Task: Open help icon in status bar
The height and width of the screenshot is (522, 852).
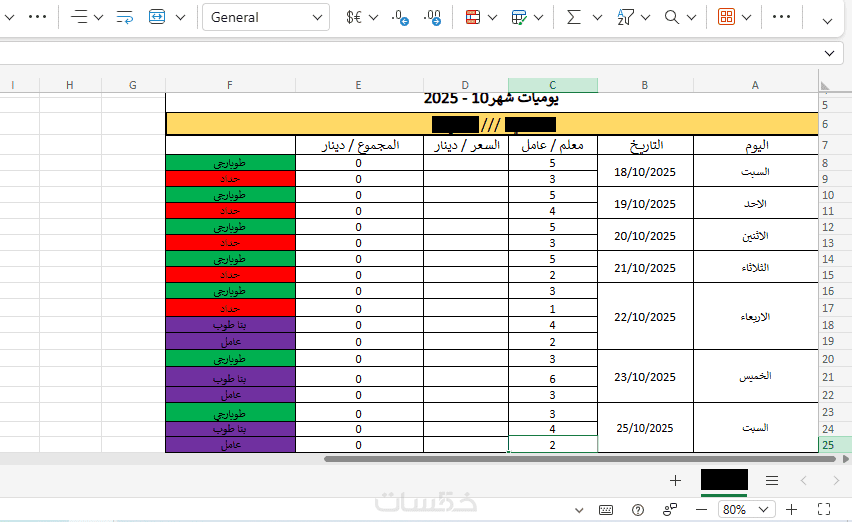Action: pyautogui.click(x=638, y=510)
